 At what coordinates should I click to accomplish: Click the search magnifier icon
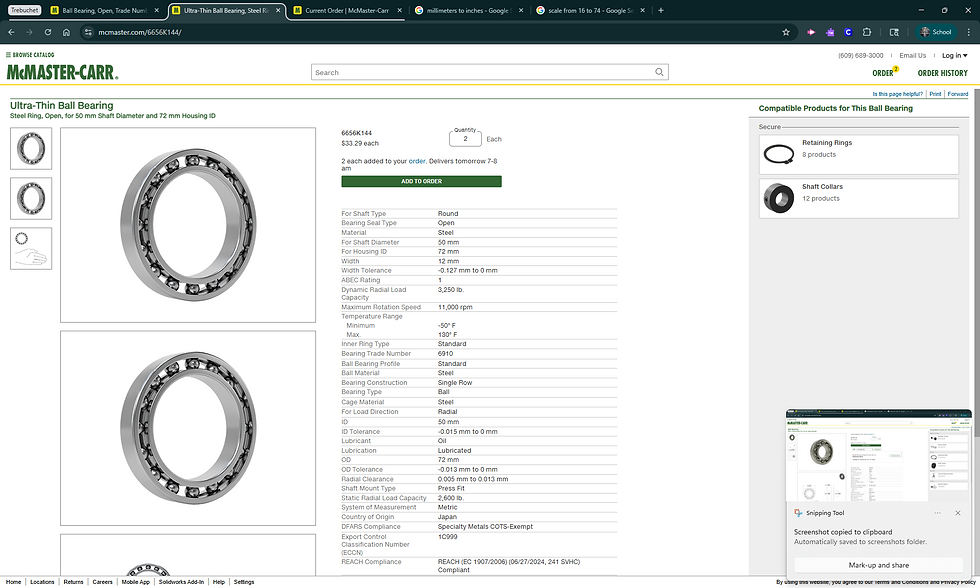tap(659, 72)
